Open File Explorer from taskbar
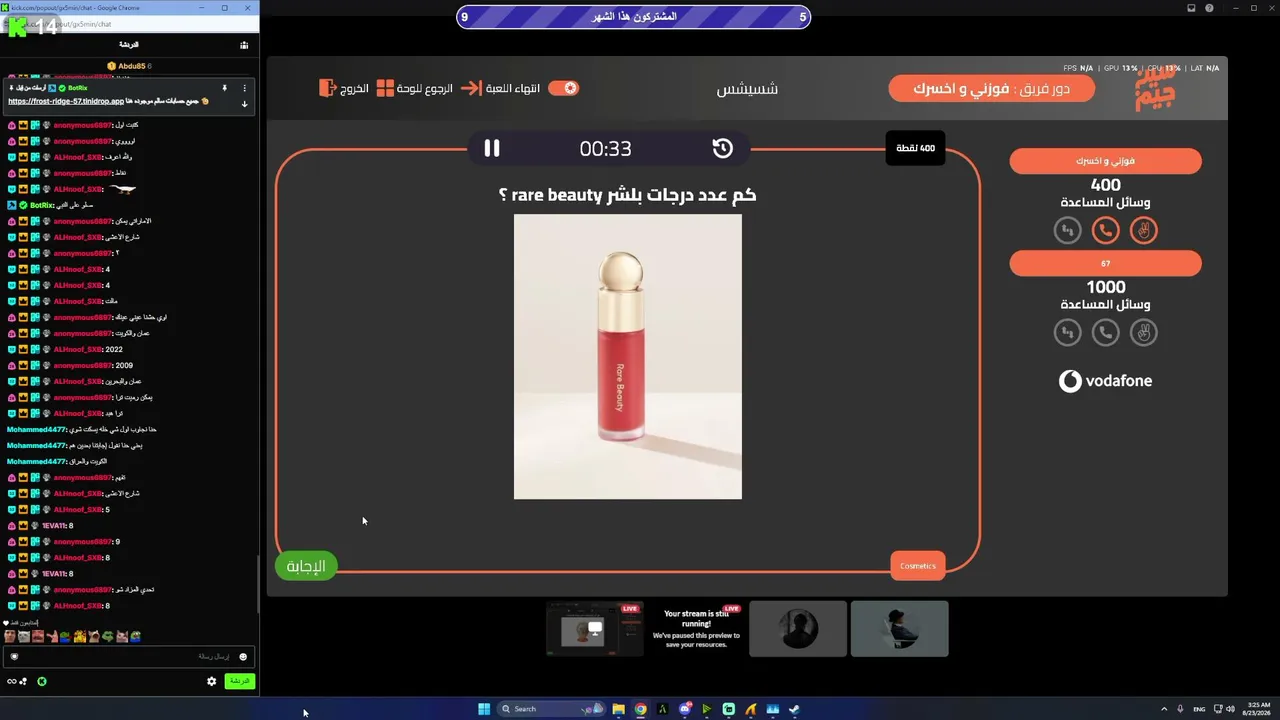 point(618,709)
